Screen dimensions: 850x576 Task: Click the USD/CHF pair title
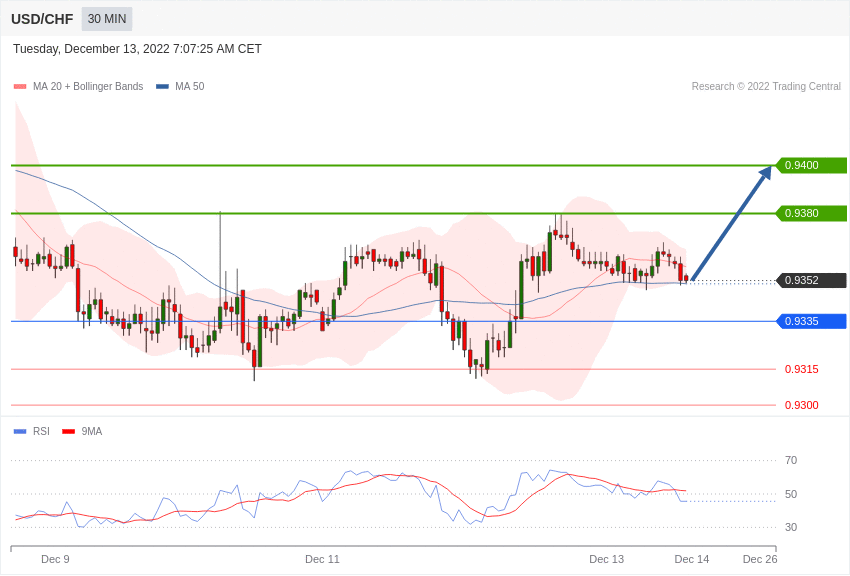[42, 20]
